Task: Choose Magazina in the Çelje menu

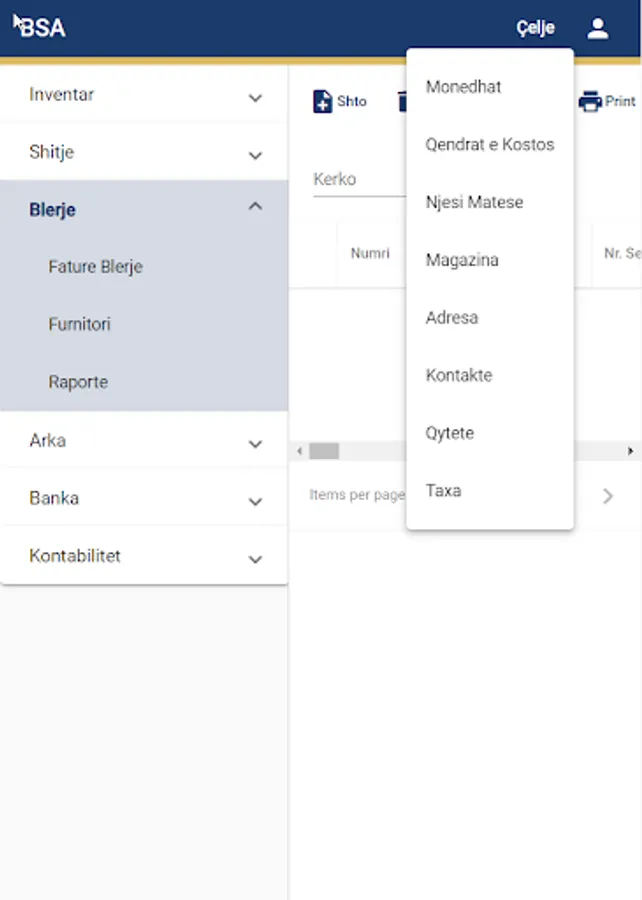Action: click(462, 260)
